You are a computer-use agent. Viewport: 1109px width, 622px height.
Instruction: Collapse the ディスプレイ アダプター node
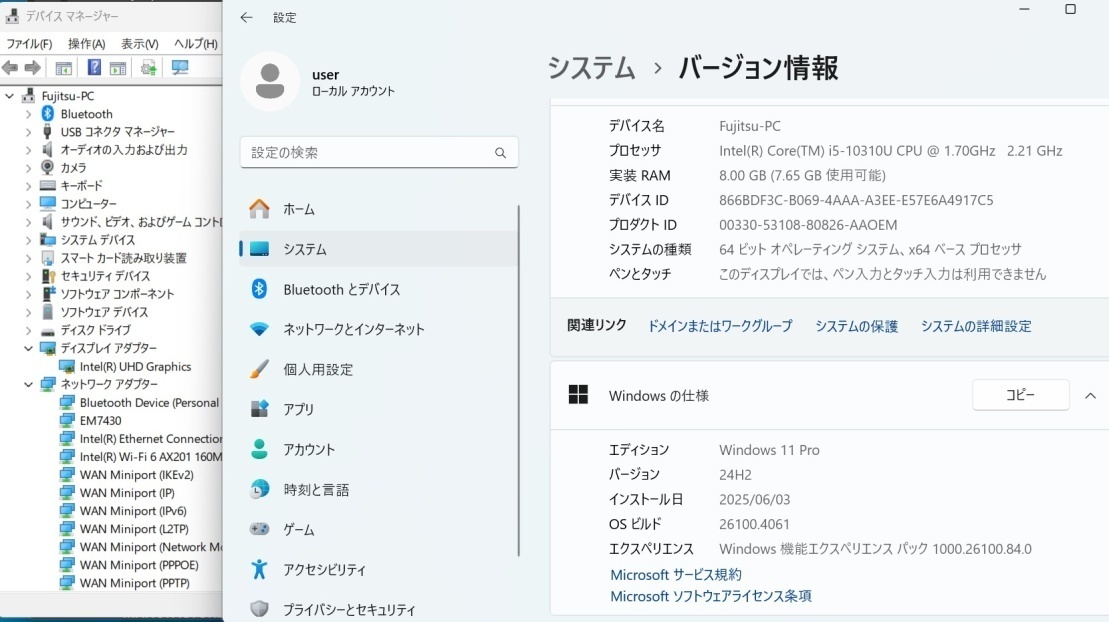coord(28,348)
